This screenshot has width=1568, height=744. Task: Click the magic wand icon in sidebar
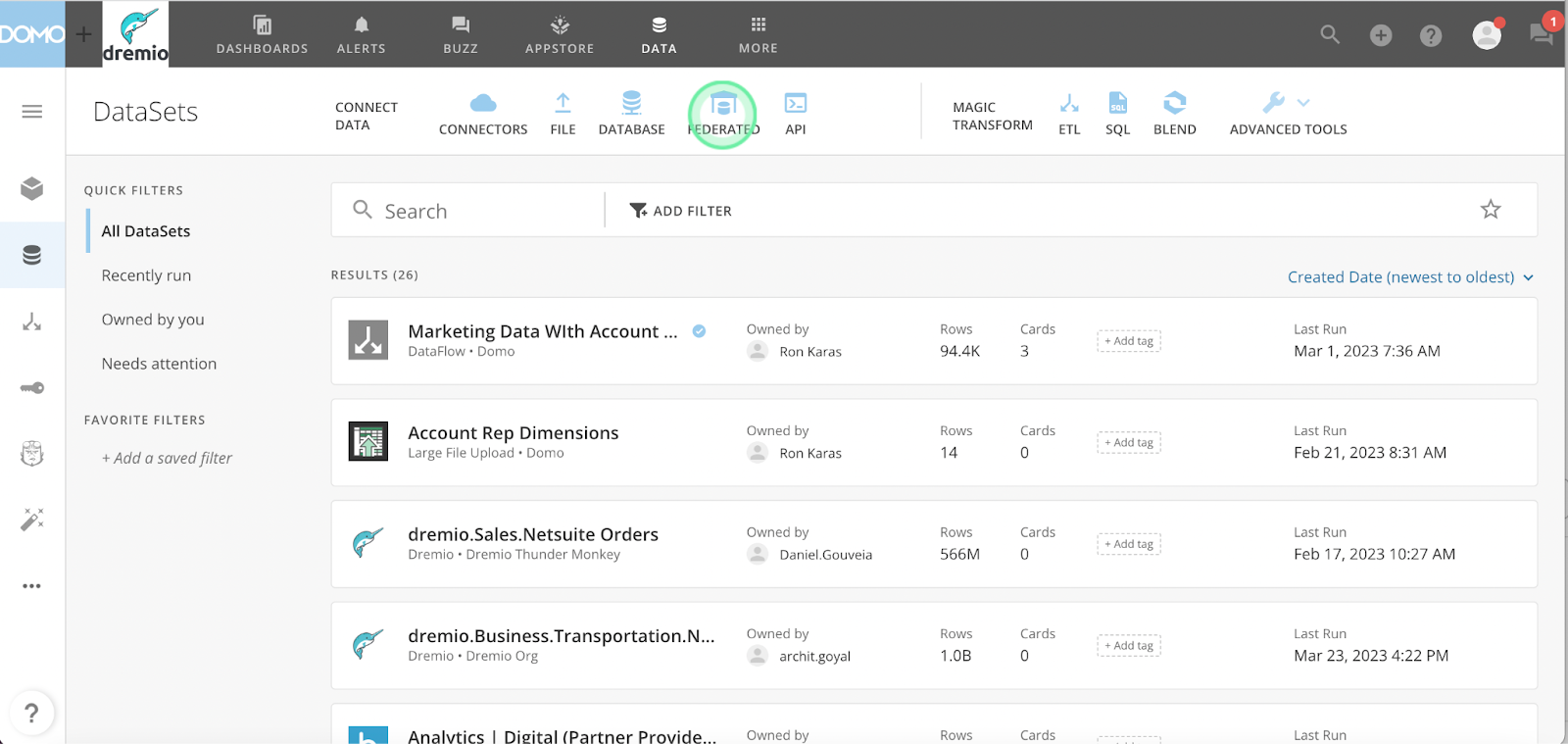tap(32, 519)
